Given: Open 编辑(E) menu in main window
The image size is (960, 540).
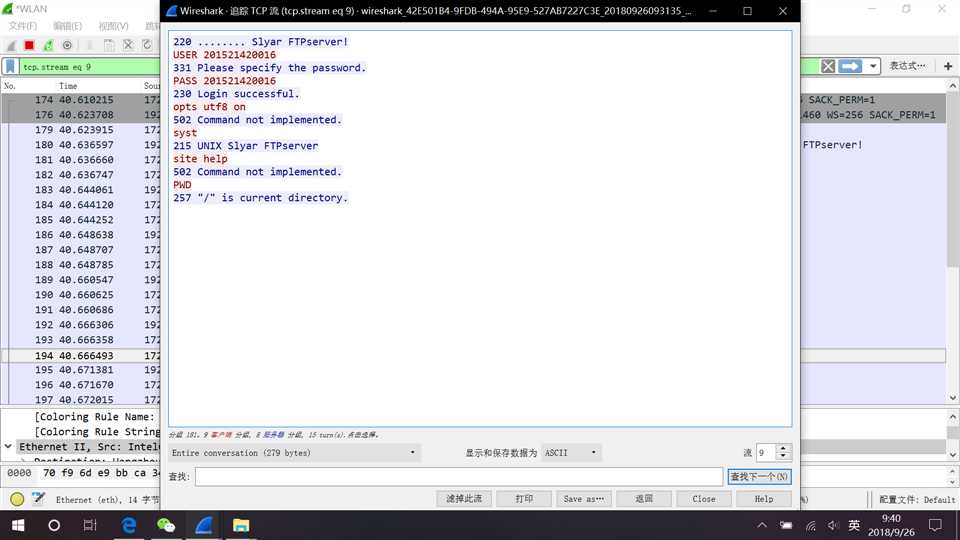Looking at the screenshot, I should [67, 26].
